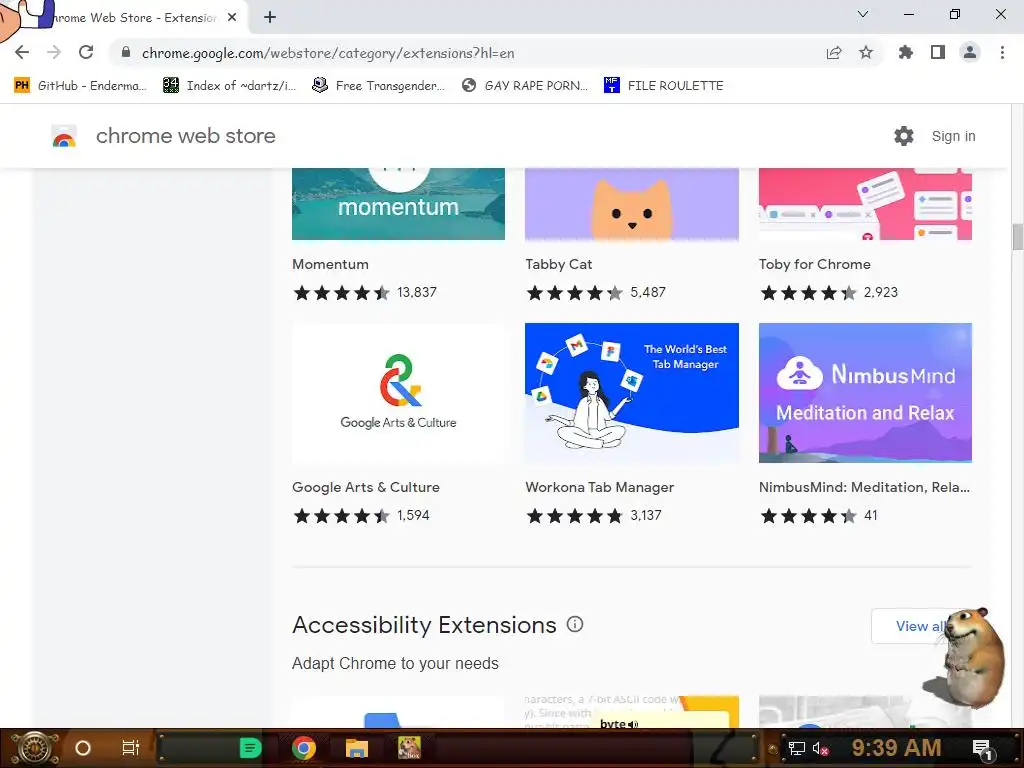Click the Tabby Cat rating count 5,487
The width and height of the screenshot is (1024, 768).
[648, 293]
